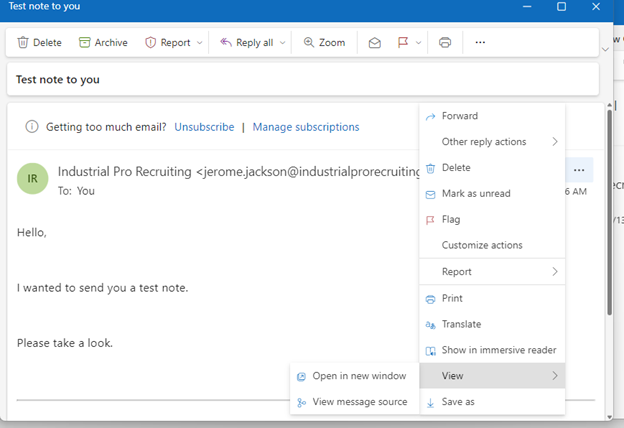Open the toolbar More options ellipsis
Viewport: 624px width, 428px height.
480,42
